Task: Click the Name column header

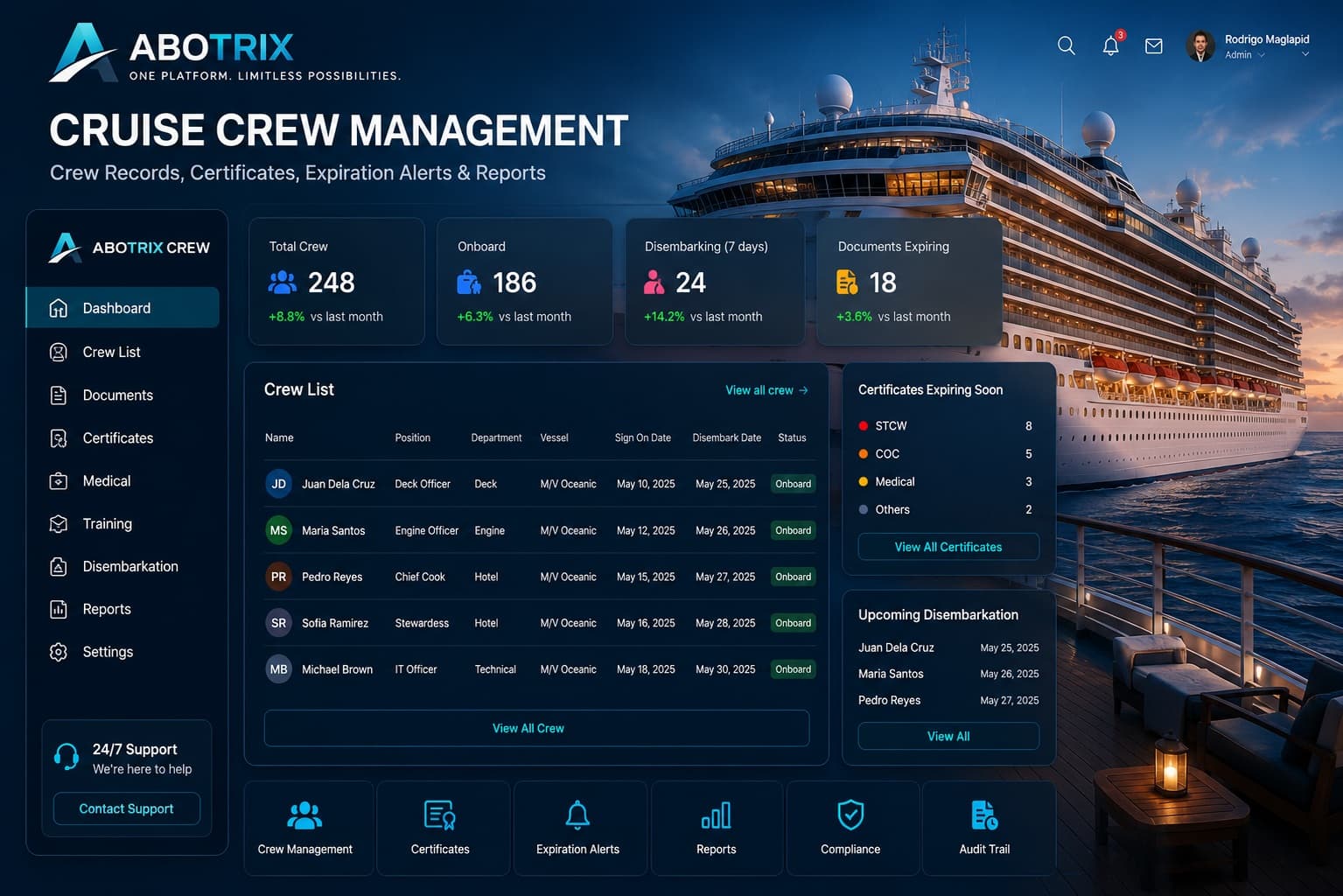Action: (279, 437)
